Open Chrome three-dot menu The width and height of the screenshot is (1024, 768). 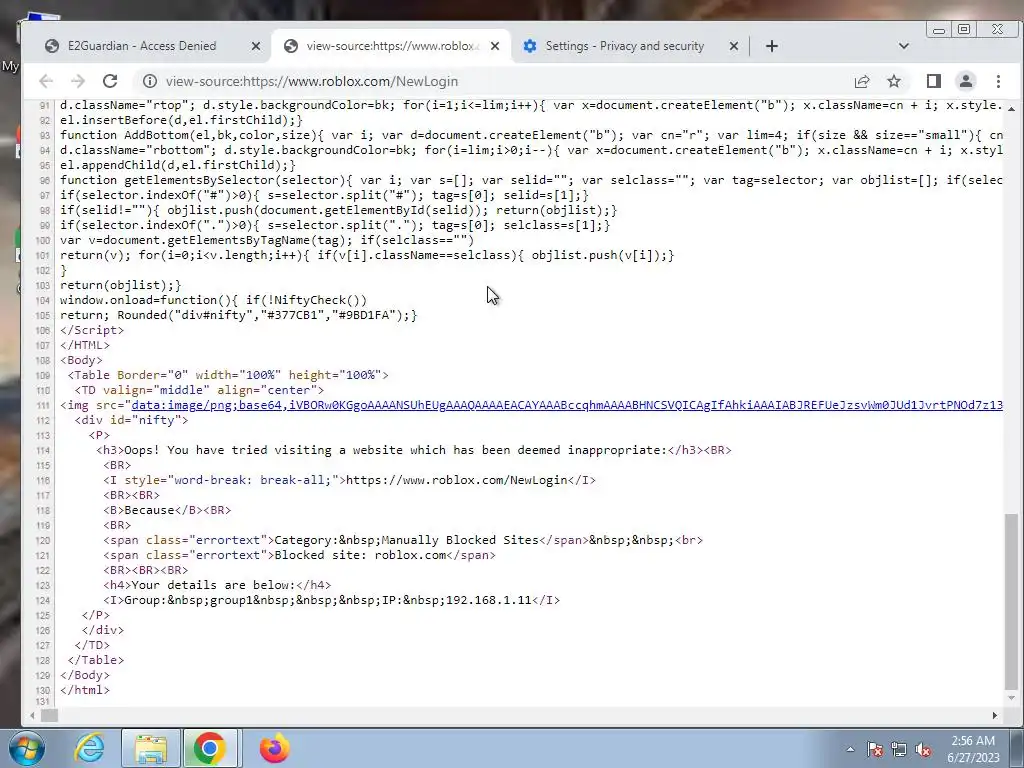[x=998, y=81]
